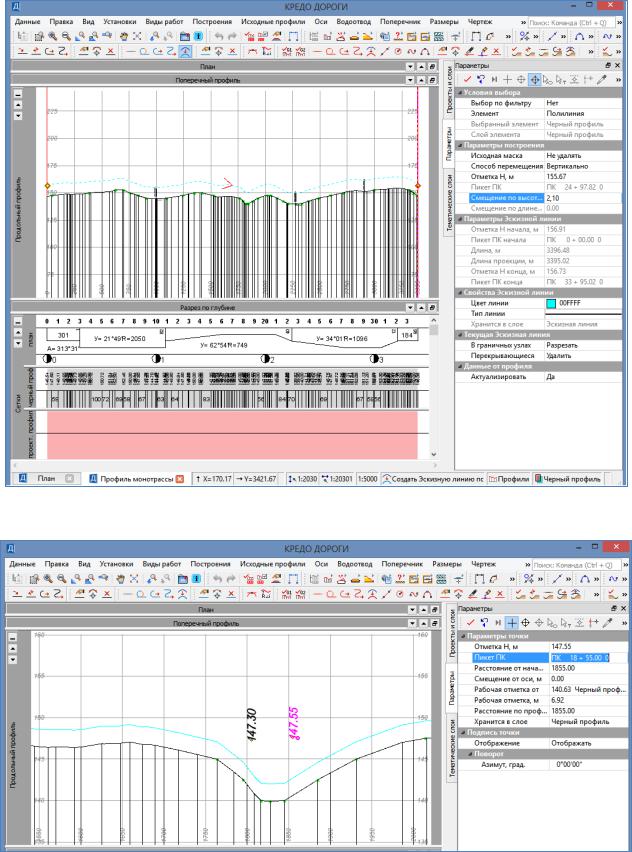
Task: Collapse Параметры построения section
Action: tap(460, 145)
